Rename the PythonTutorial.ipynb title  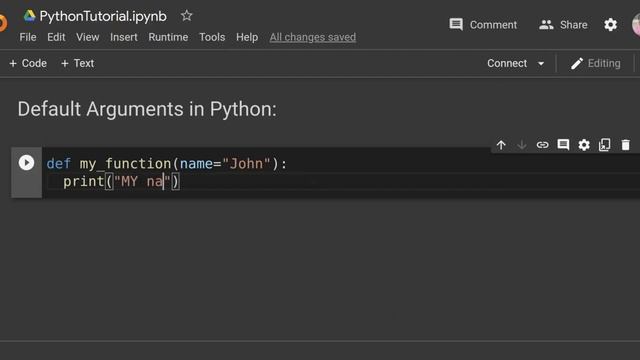coord(103,16)
